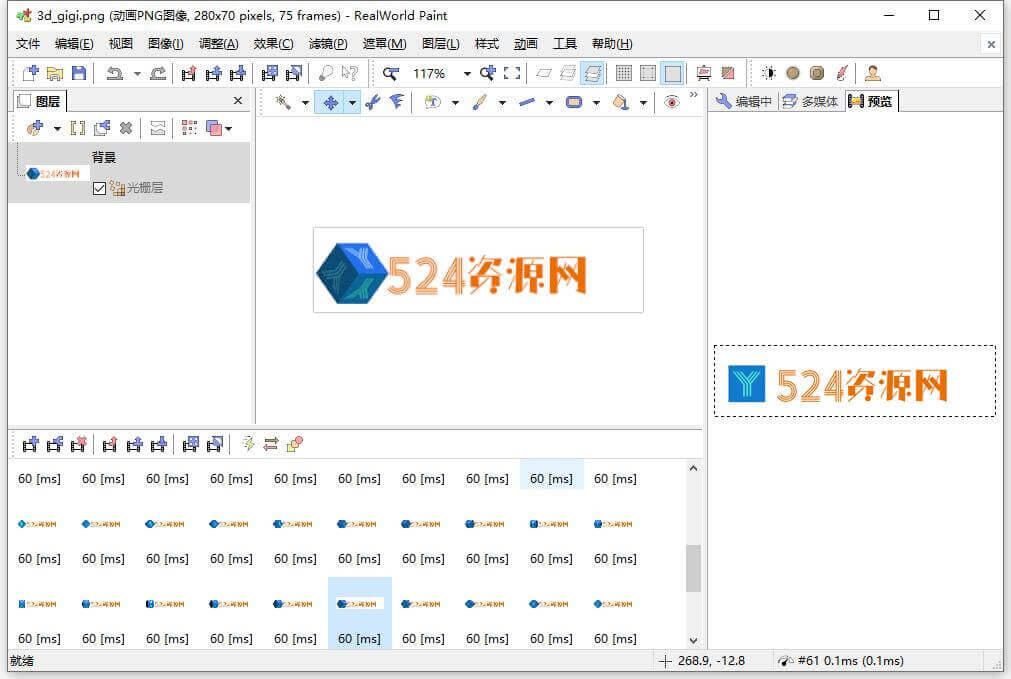Click the lightbulb hint icon in main toolbar

point(326,73)
